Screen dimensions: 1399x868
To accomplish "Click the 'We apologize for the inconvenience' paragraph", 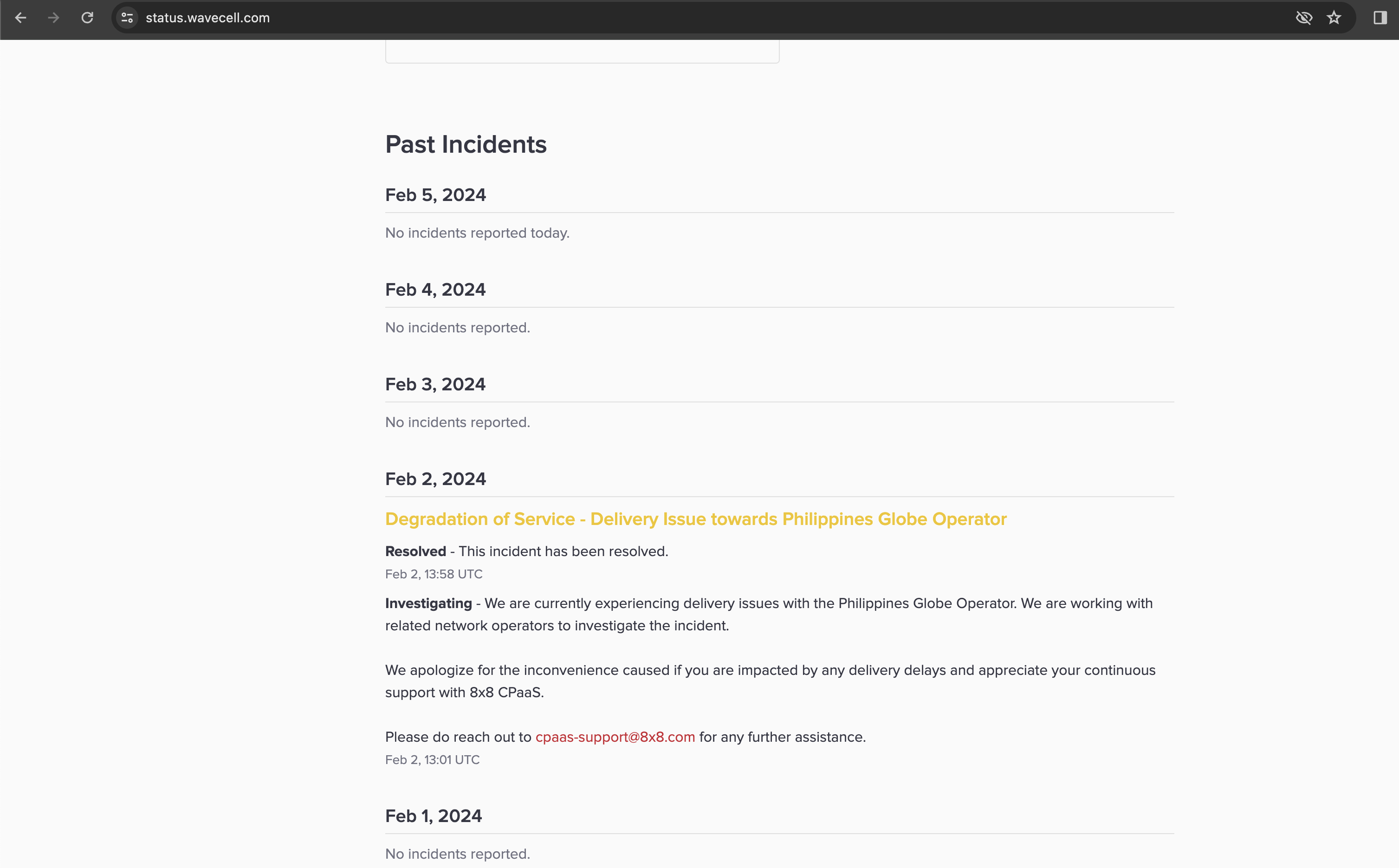I will click(771, 681).
